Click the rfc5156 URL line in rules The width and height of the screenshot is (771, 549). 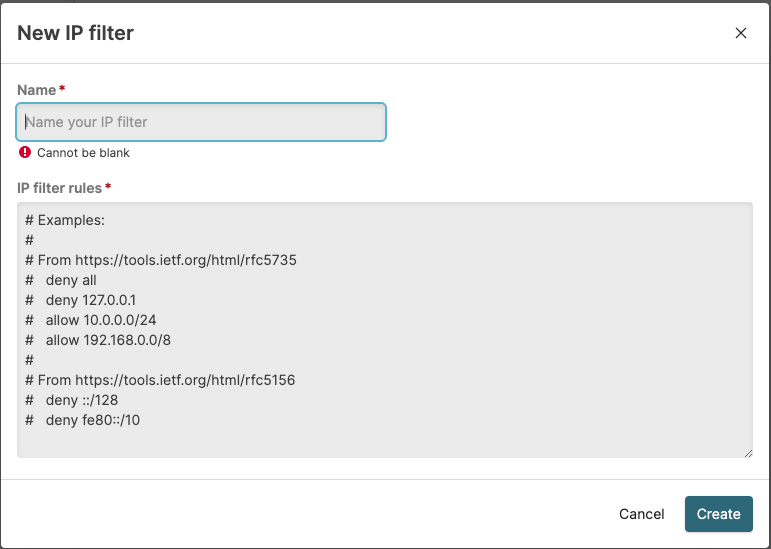166,380
